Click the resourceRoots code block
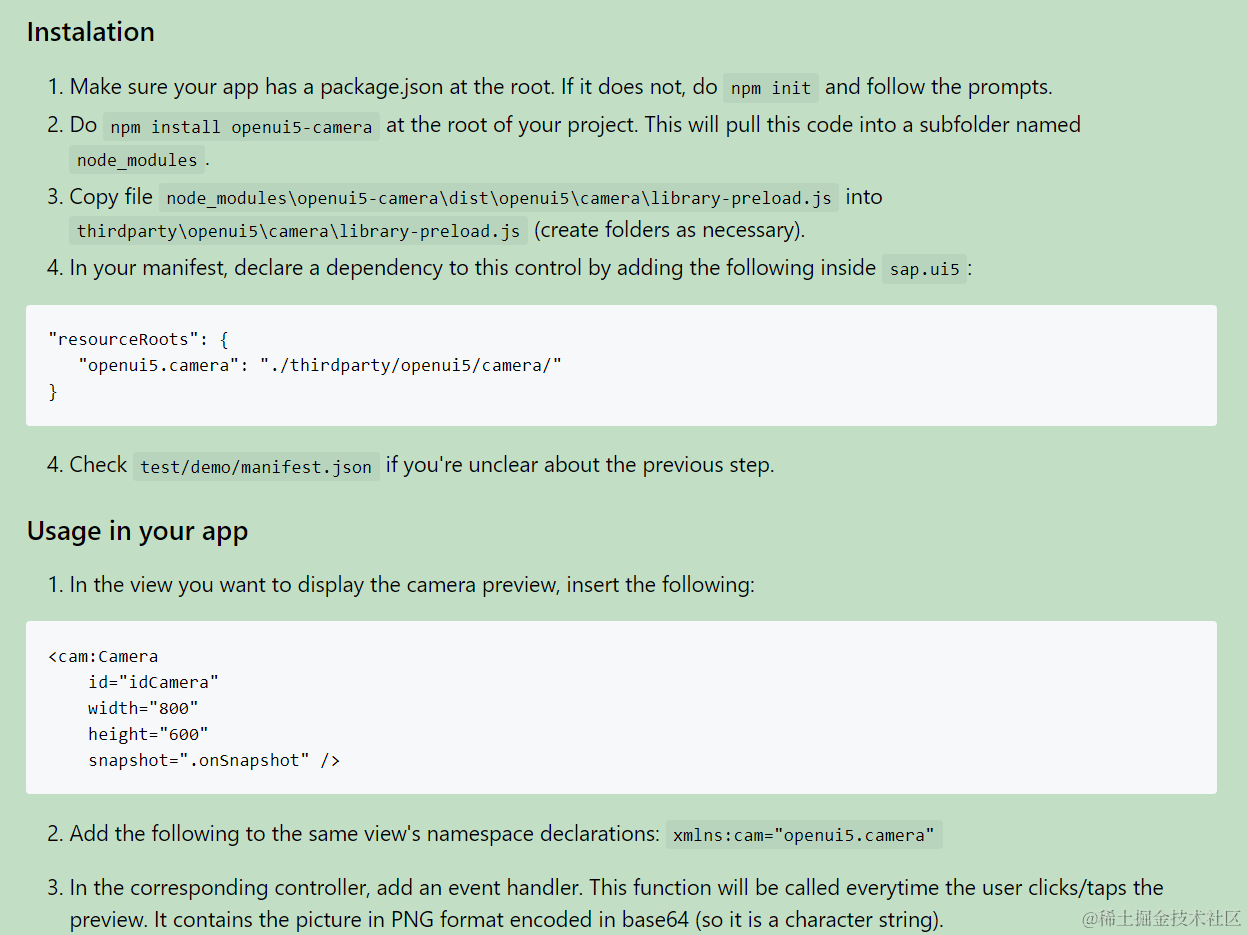 pos(621,366)
